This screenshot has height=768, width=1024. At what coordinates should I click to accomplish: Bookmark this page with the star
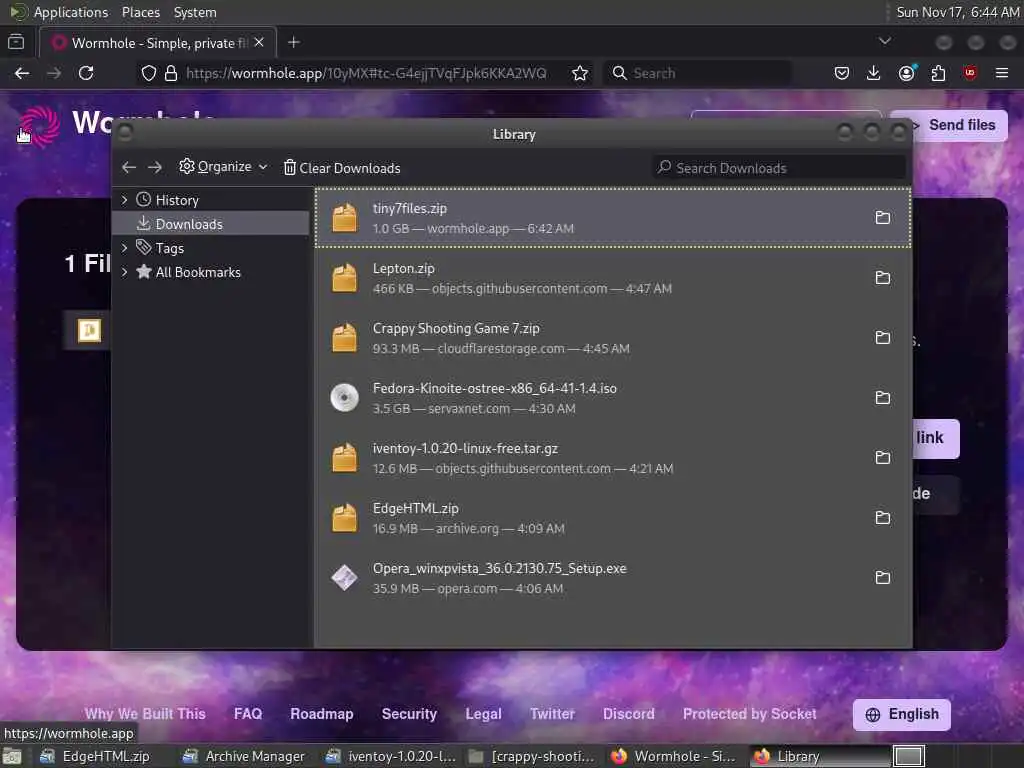[x=579, y=73]
